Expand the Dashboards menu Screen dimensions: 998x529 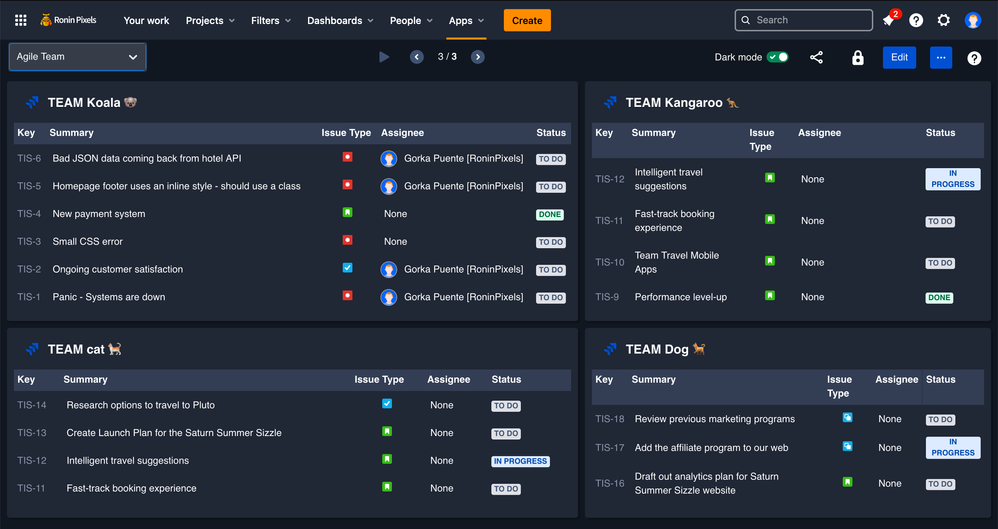pyautogui.click(x=341, y=20)
